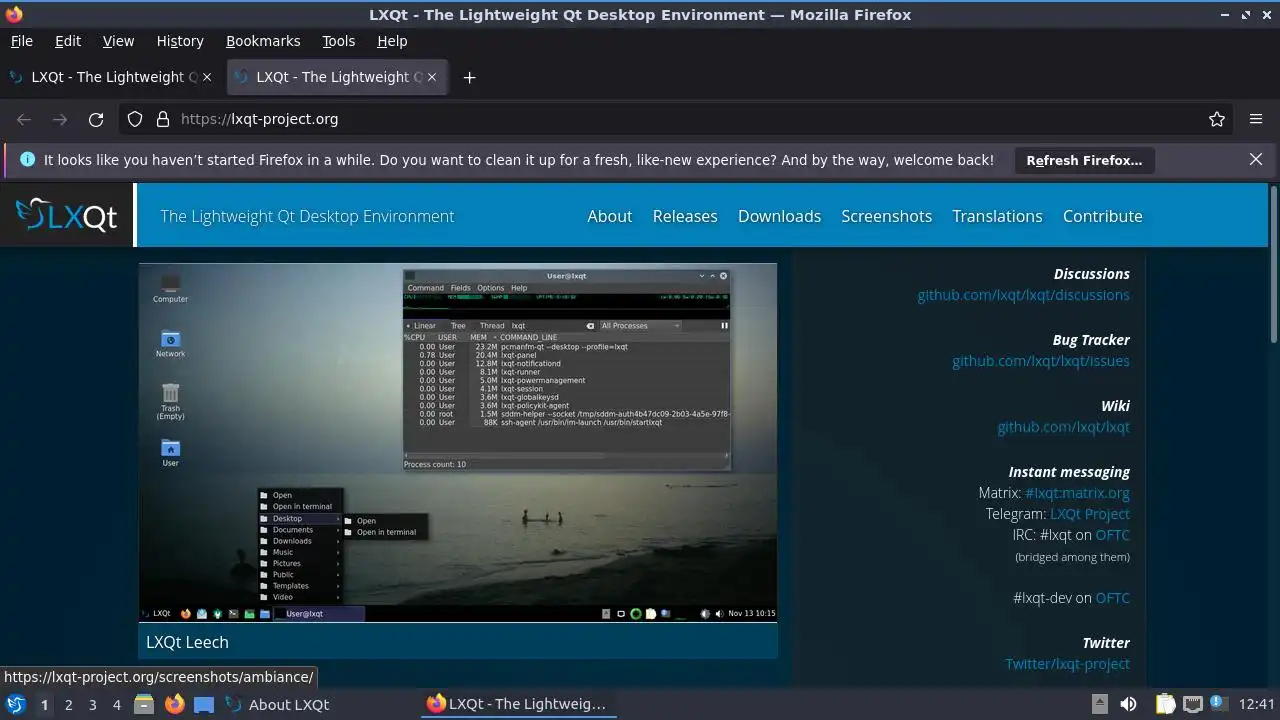This screenshot has height=720, width=1280.
Task: Click the blue info icon in notification bar
Action: pyautogui.click(x=27, y=160)
